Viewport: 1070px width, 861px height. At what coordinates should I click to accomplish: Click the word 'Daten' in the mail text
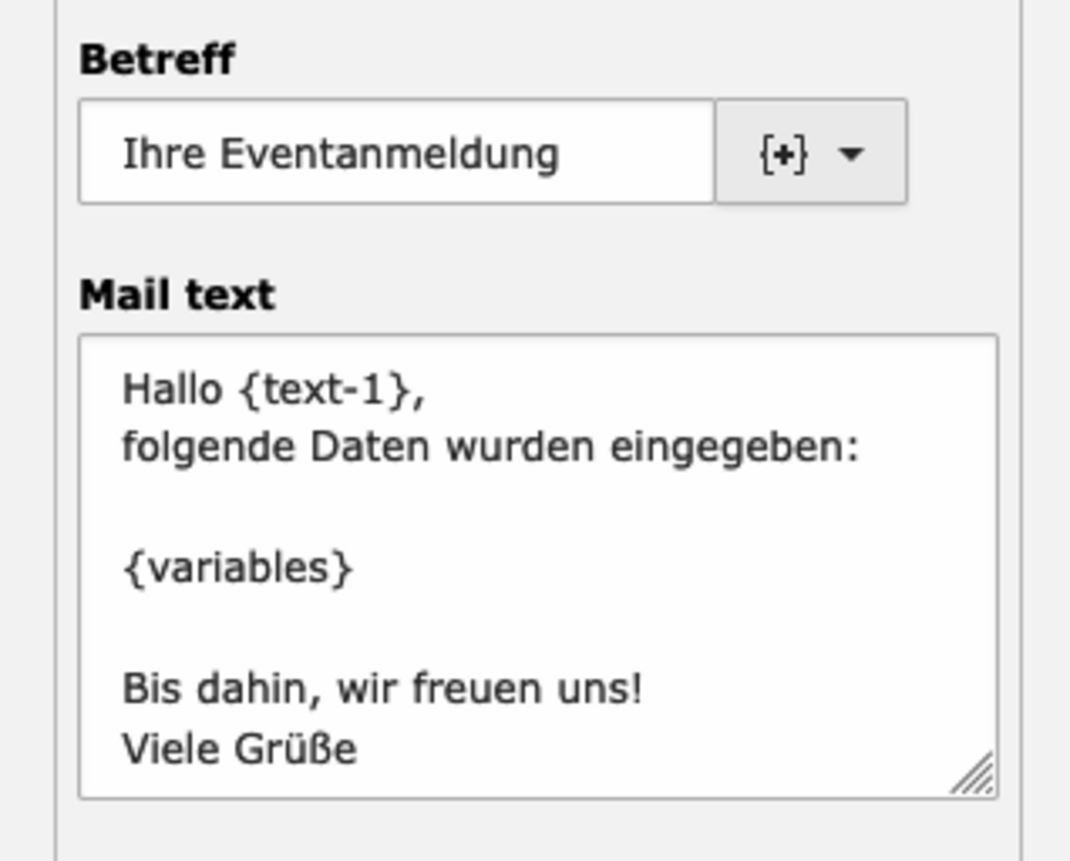pyautogui.click(x=370, y=448)
